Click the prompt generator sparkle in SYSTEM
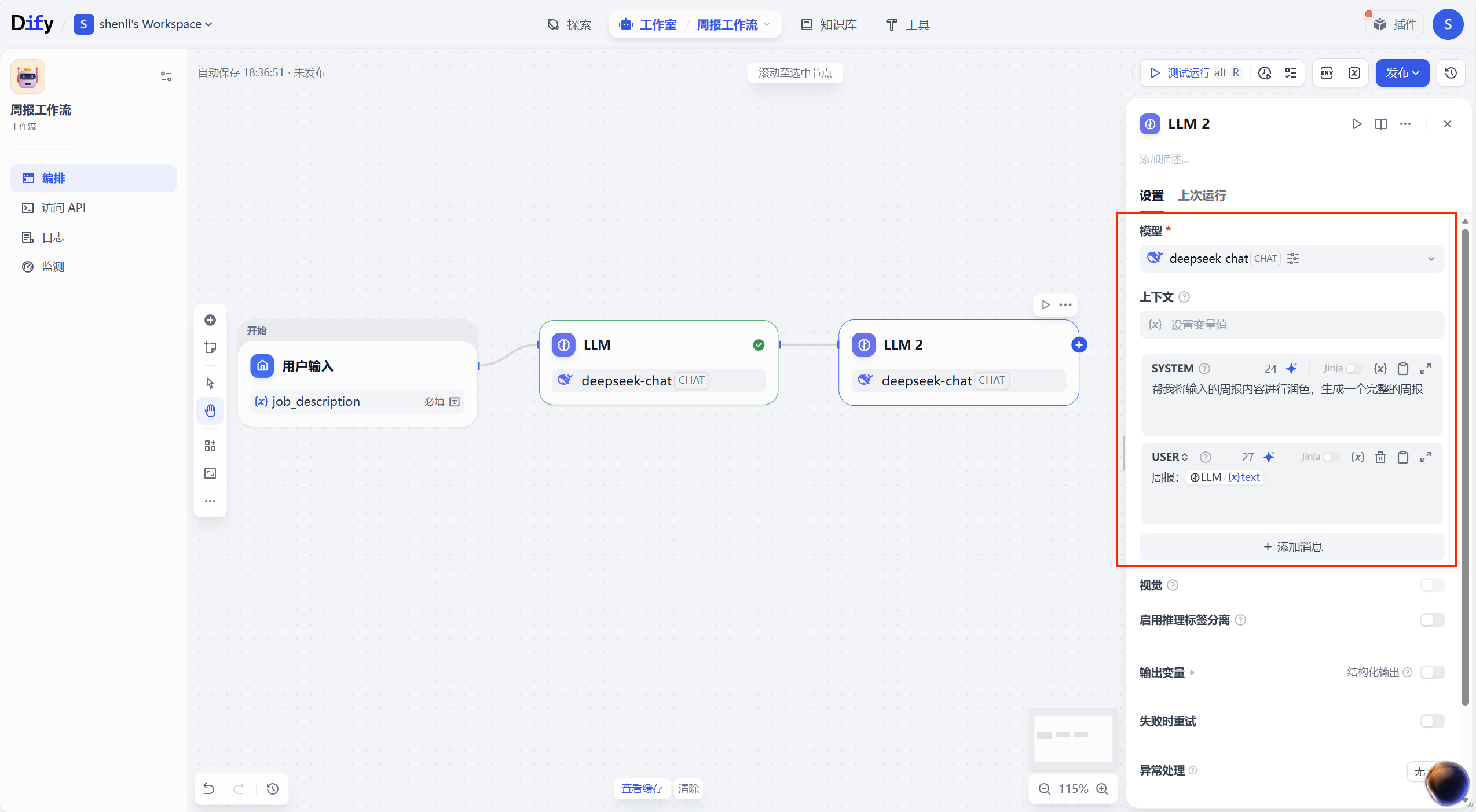 pos(1292,369)
